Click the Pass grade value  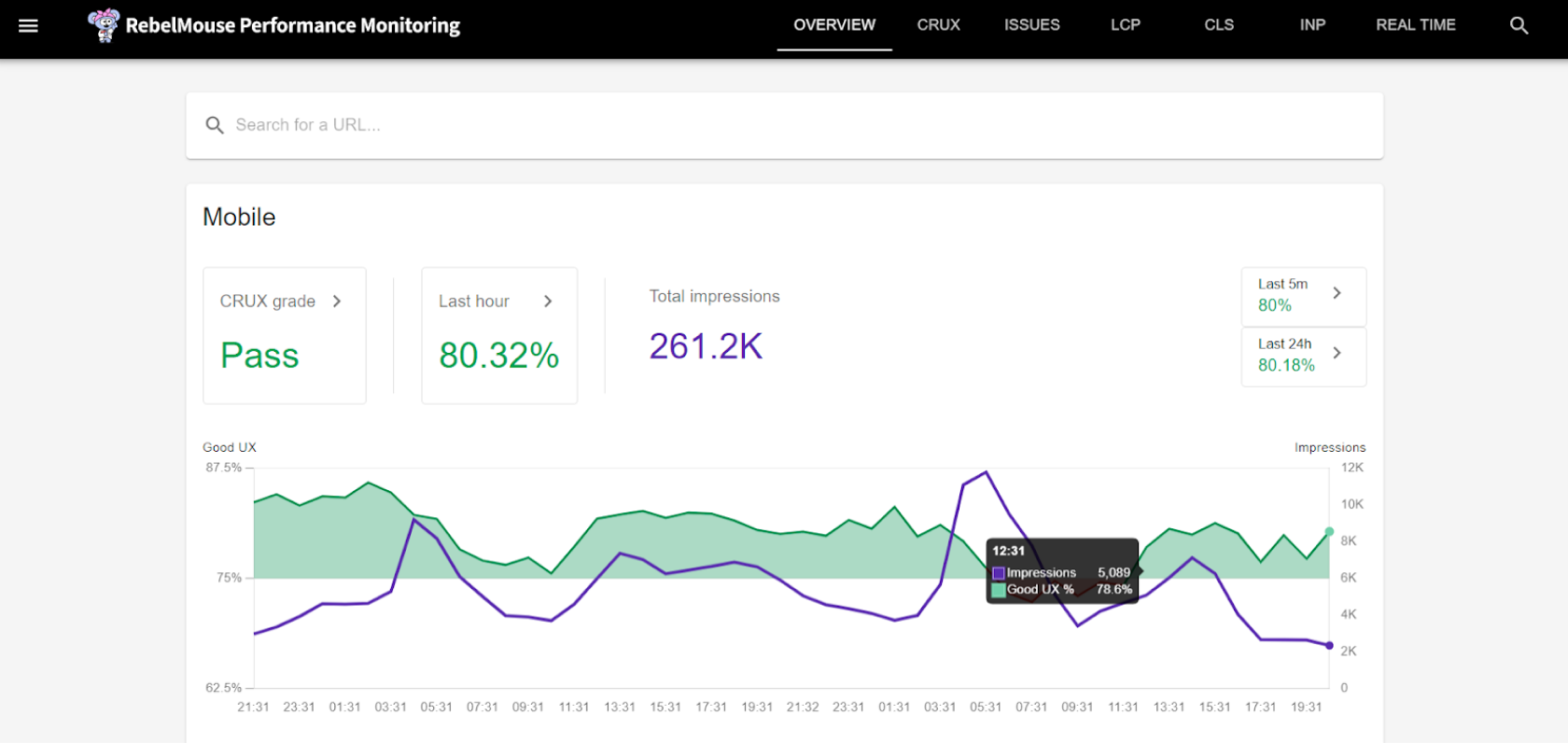[259, 356]
